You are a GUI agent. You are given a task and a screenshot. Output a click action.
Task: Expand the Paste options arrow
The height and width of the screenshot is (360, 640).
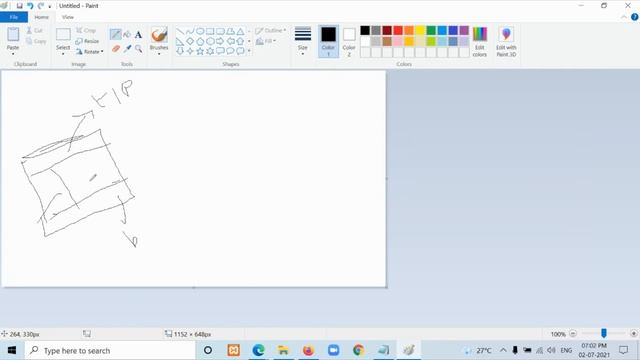pyautogui.click(x=13, y=53)
